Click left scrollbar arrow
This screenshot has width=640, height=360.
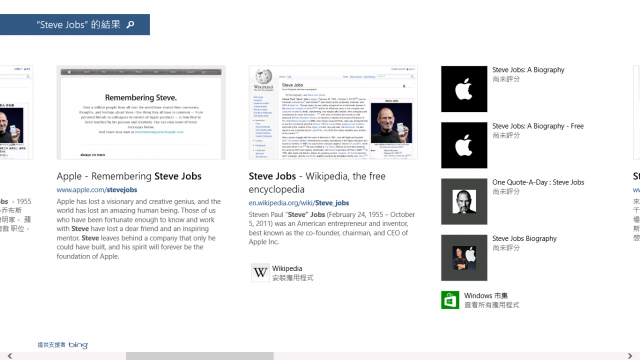tap(10, 356)
